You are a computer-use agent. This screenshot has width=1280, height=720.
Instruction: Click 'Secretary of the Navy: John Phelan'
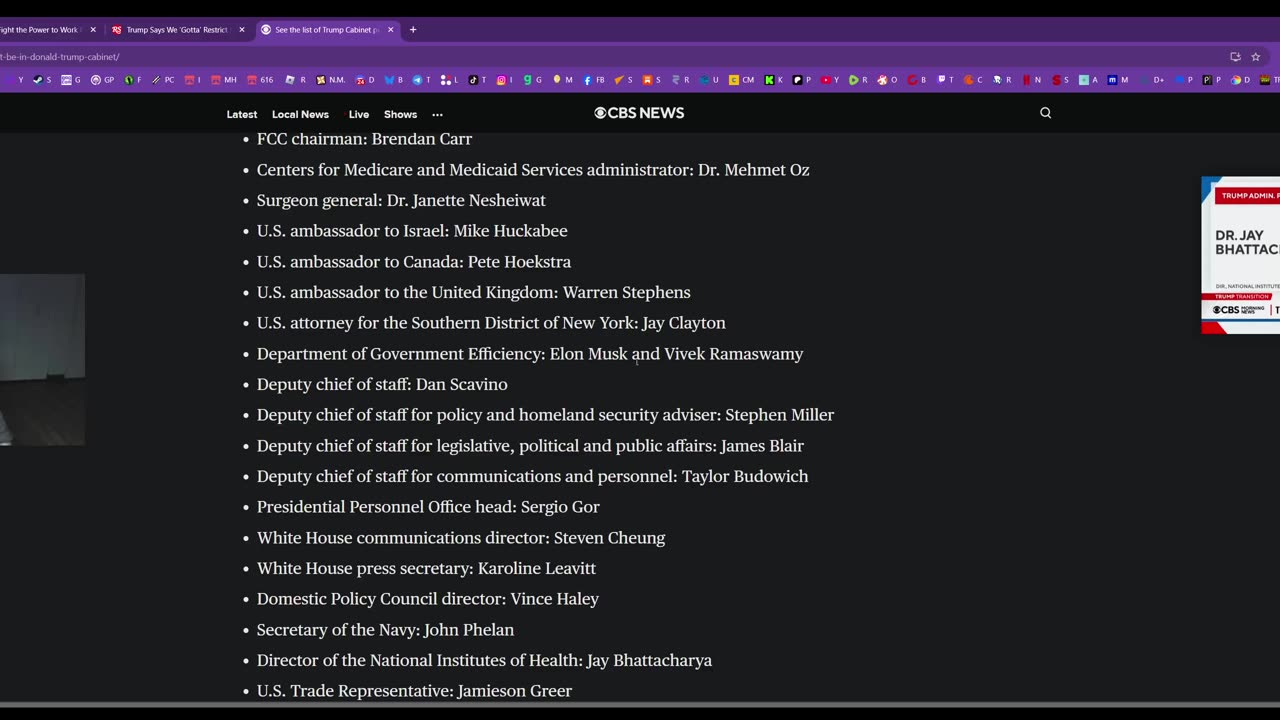coord(385,630)
